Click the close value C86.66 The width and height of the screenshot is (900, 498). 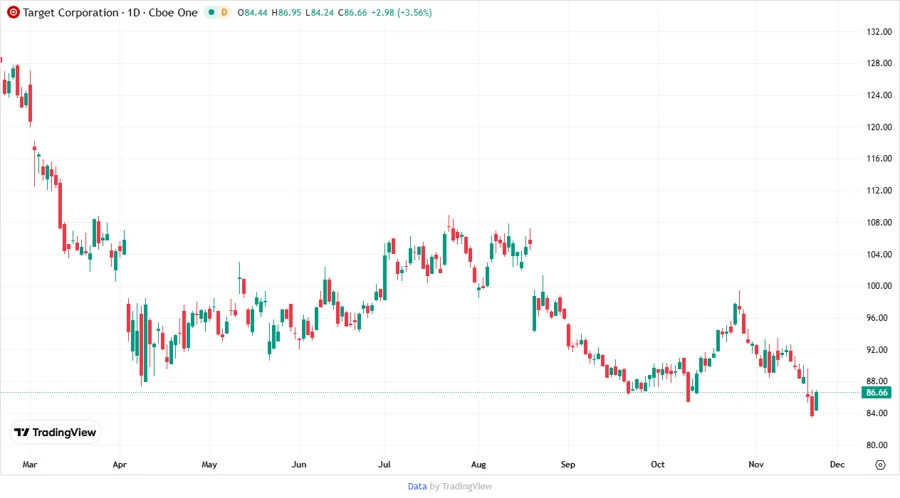(x=352, y=12)
